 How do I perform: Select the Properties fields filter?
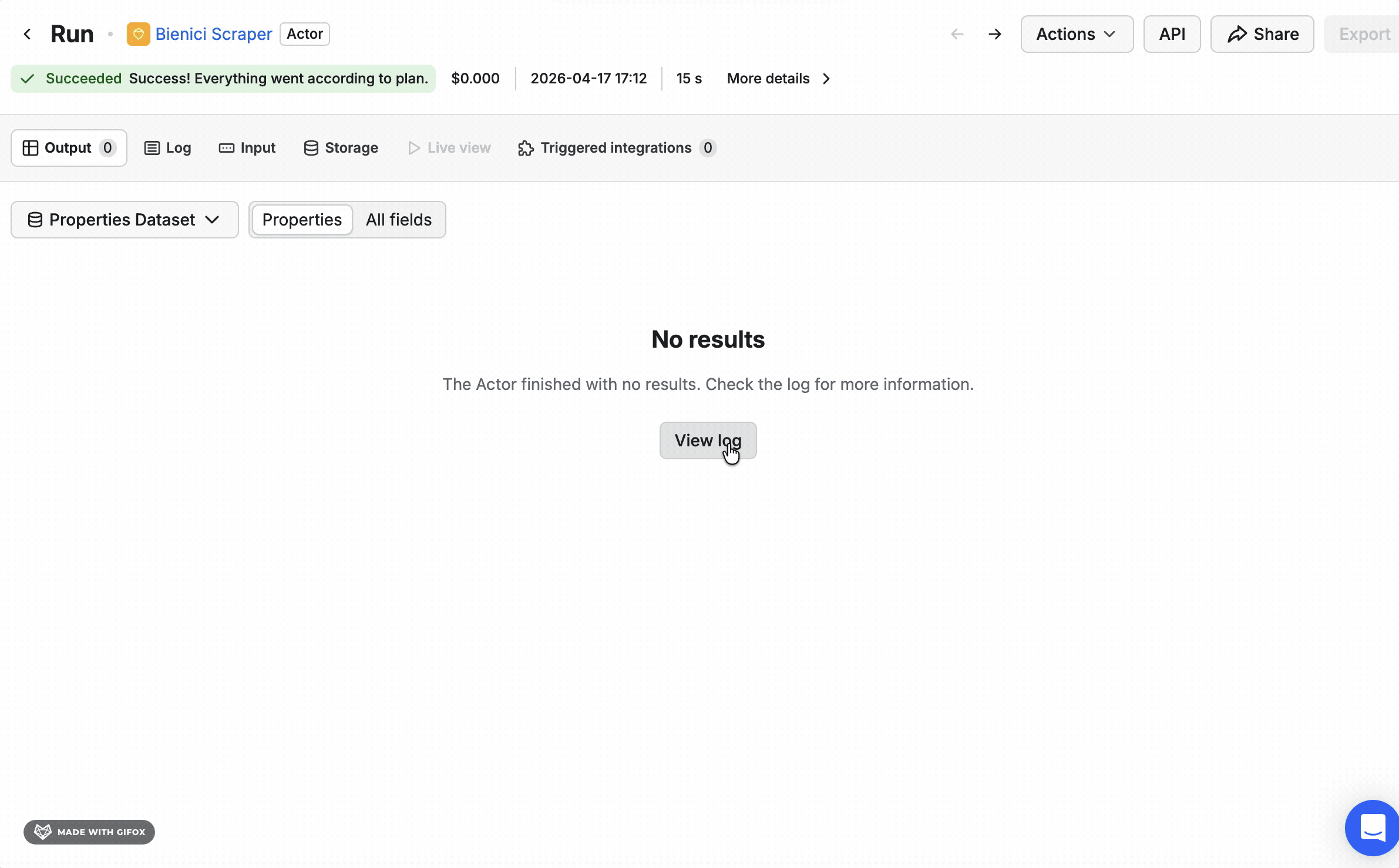[x=301, y=219]
